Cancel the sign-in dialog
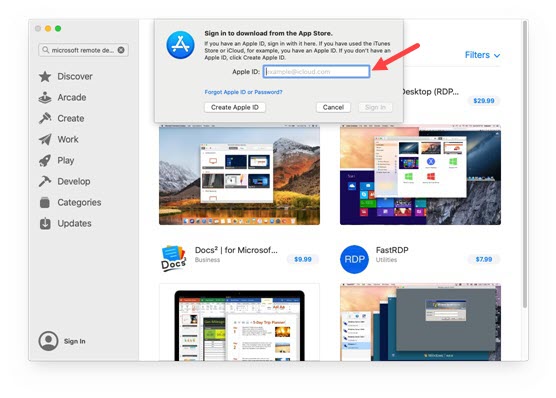556x398 pixels. coord(333,107)
